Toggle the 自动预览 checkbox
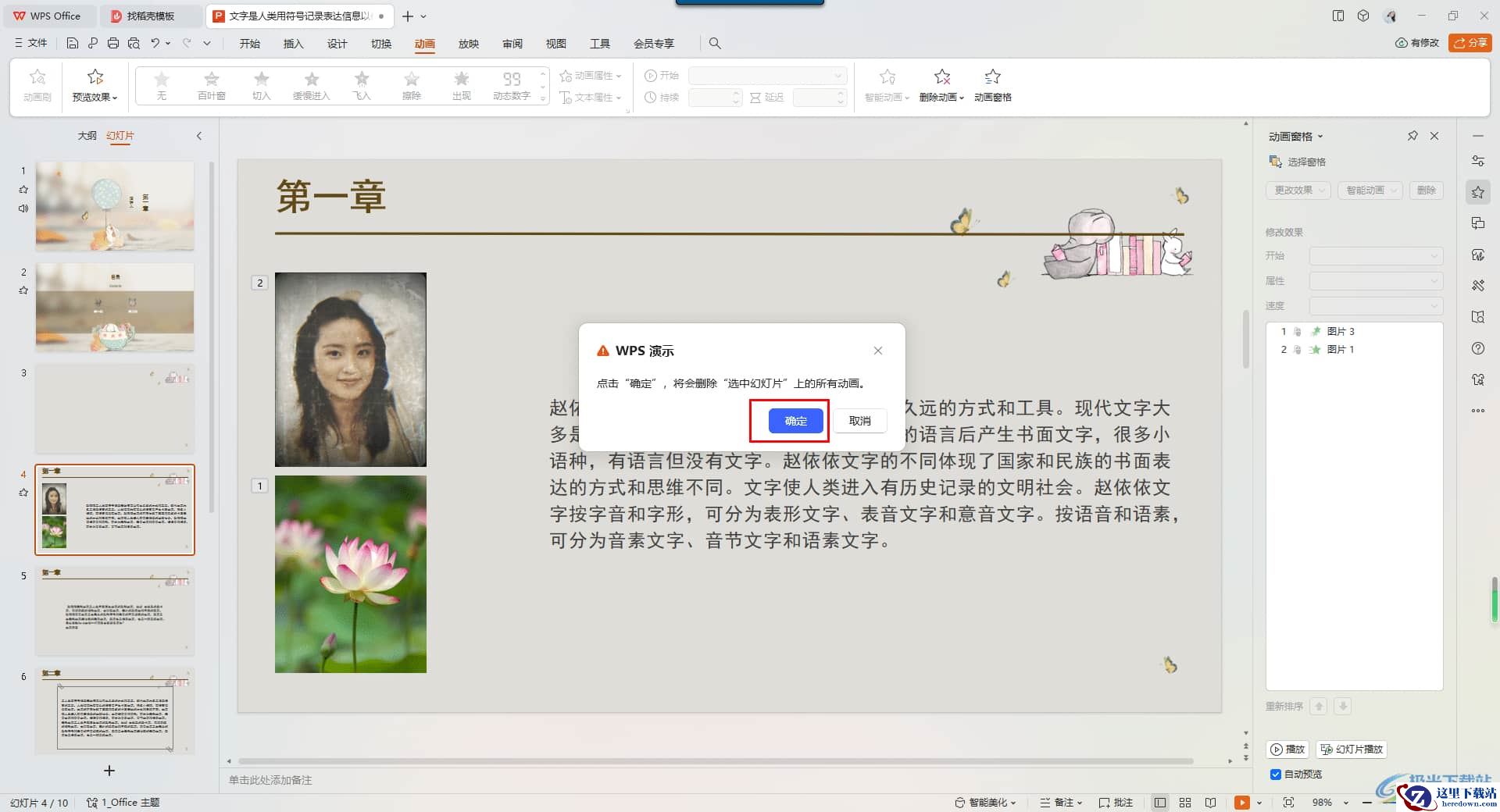This screenshot has height=812, width=1500. tap(1276, 775)
